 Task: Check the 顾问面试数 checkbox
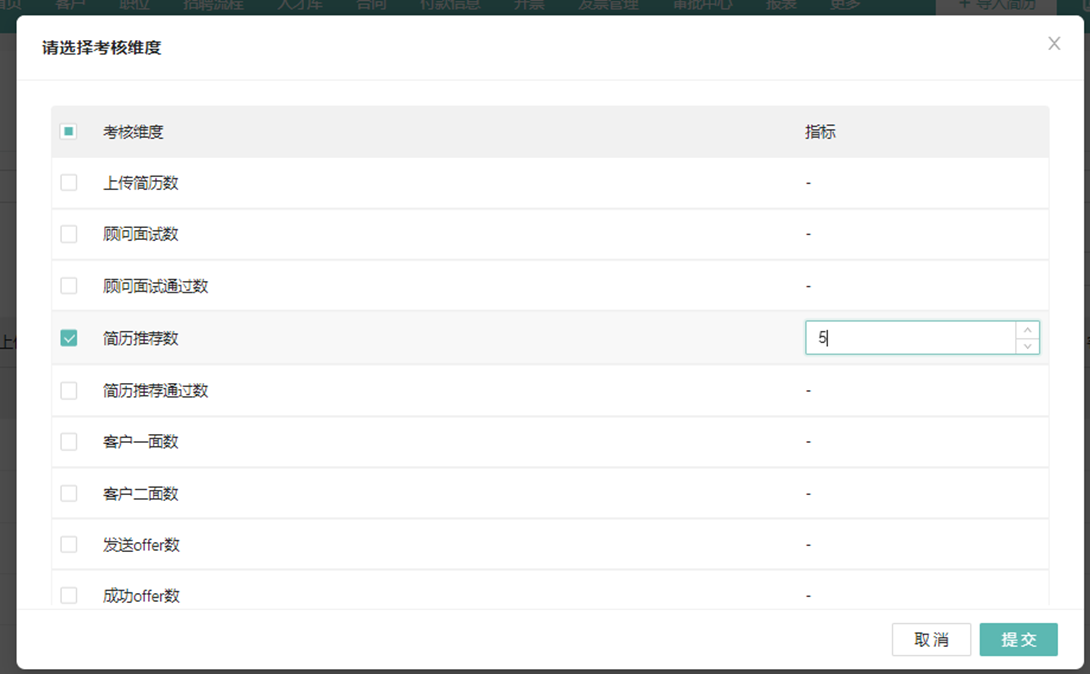[x=69, y=234]
